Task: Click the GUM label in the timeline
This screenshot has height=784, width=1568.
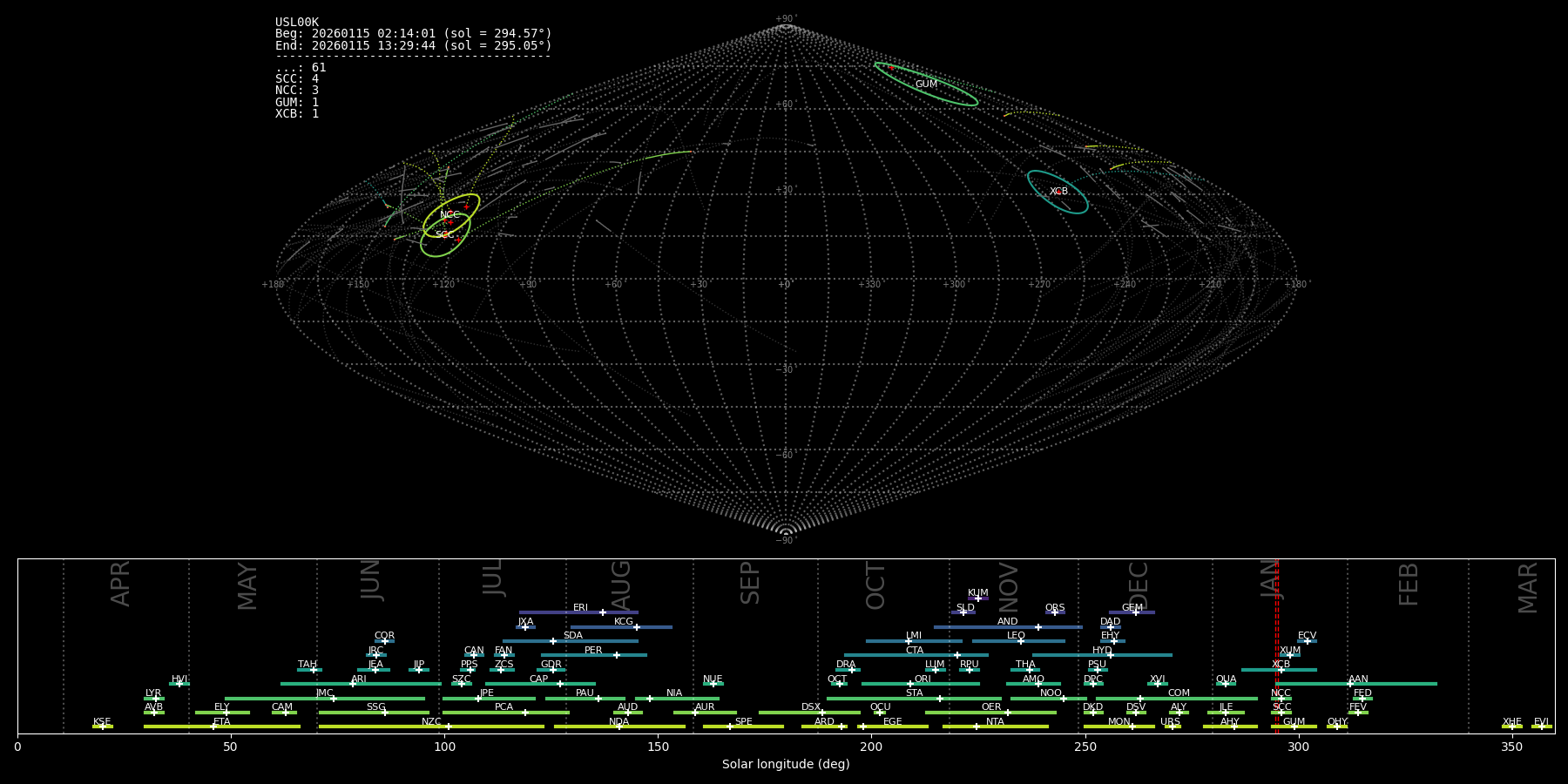Action: pyautogui.click(x=1294, y=722)
